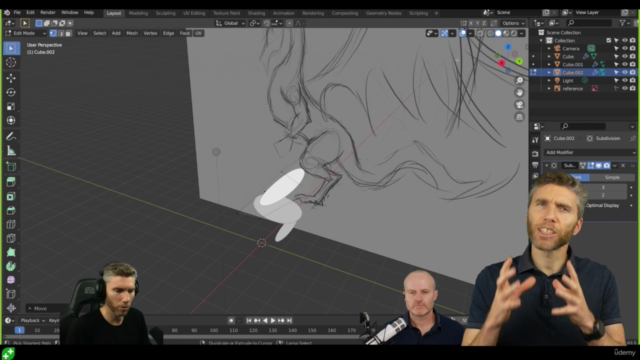The height and width of the screenshot is (360, 640).
Task: Open the Tool properties tab icon
Action: pos(535,140)
